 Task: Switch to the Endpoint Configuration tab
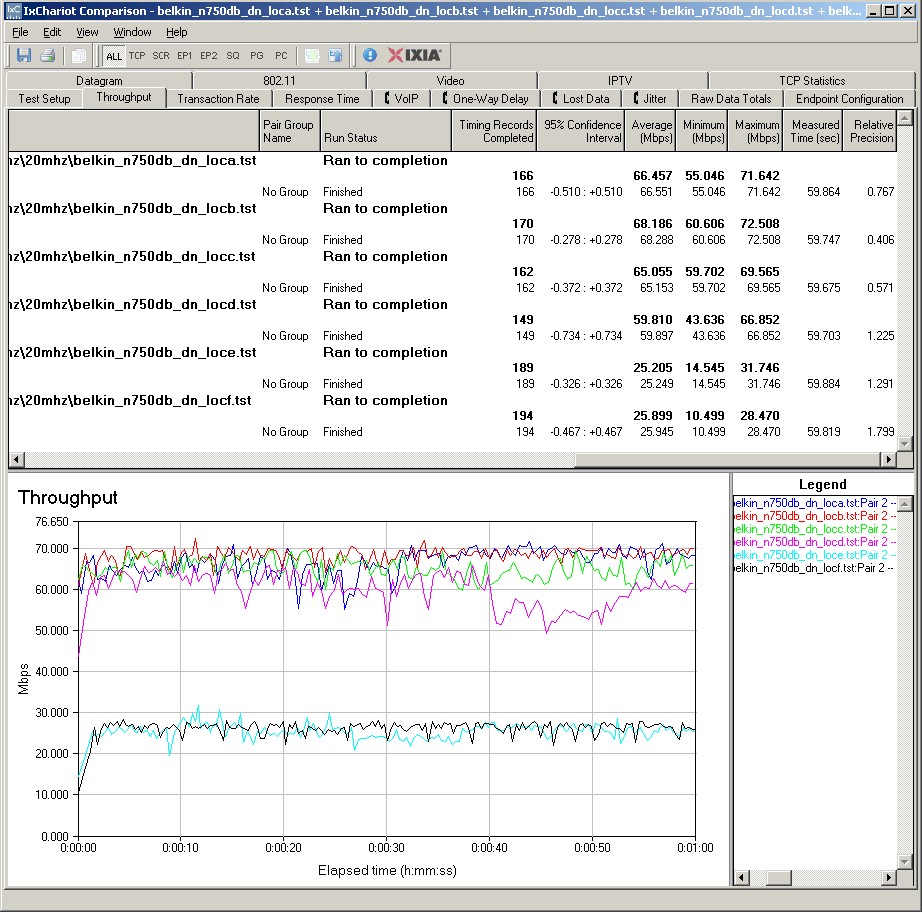tap(849, 99)
